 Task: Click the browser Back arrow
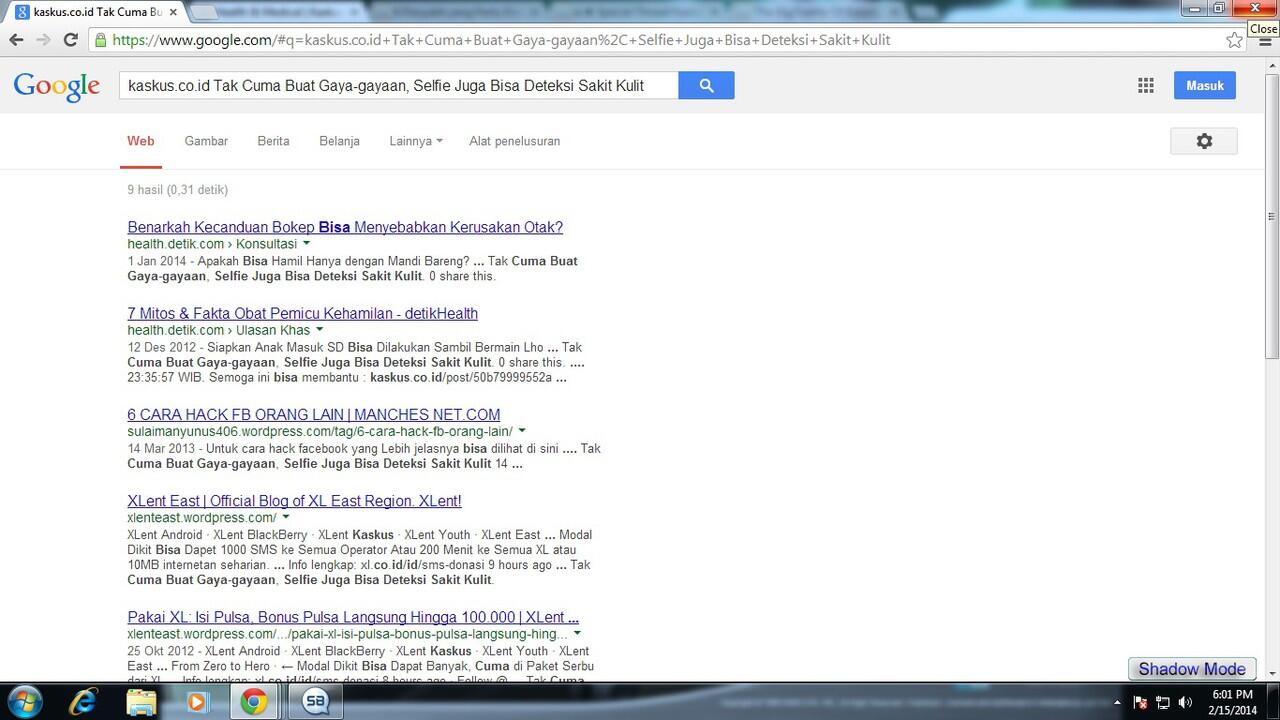(16, 40)
